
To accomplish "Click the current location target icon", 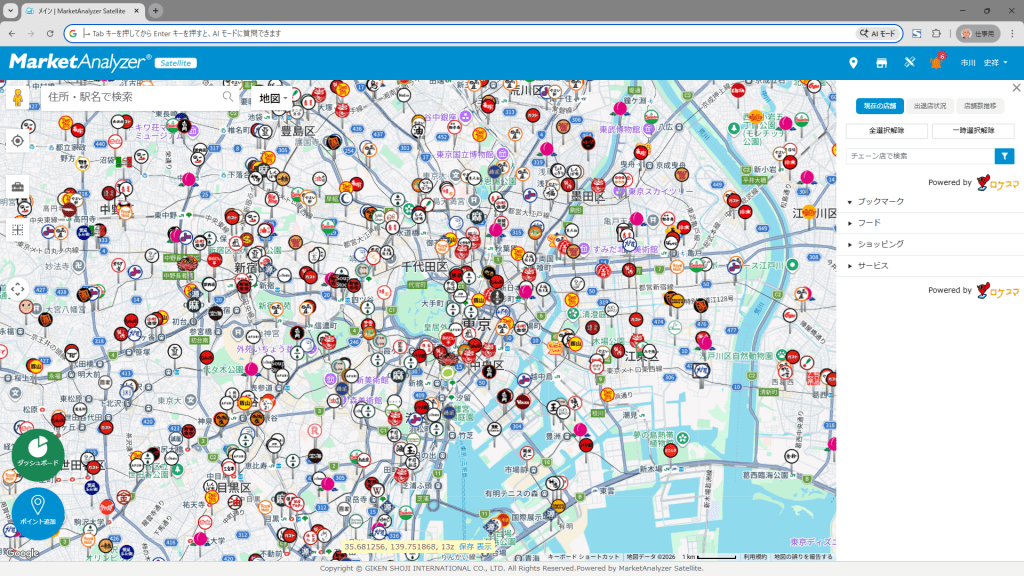I will pos(18,141).
